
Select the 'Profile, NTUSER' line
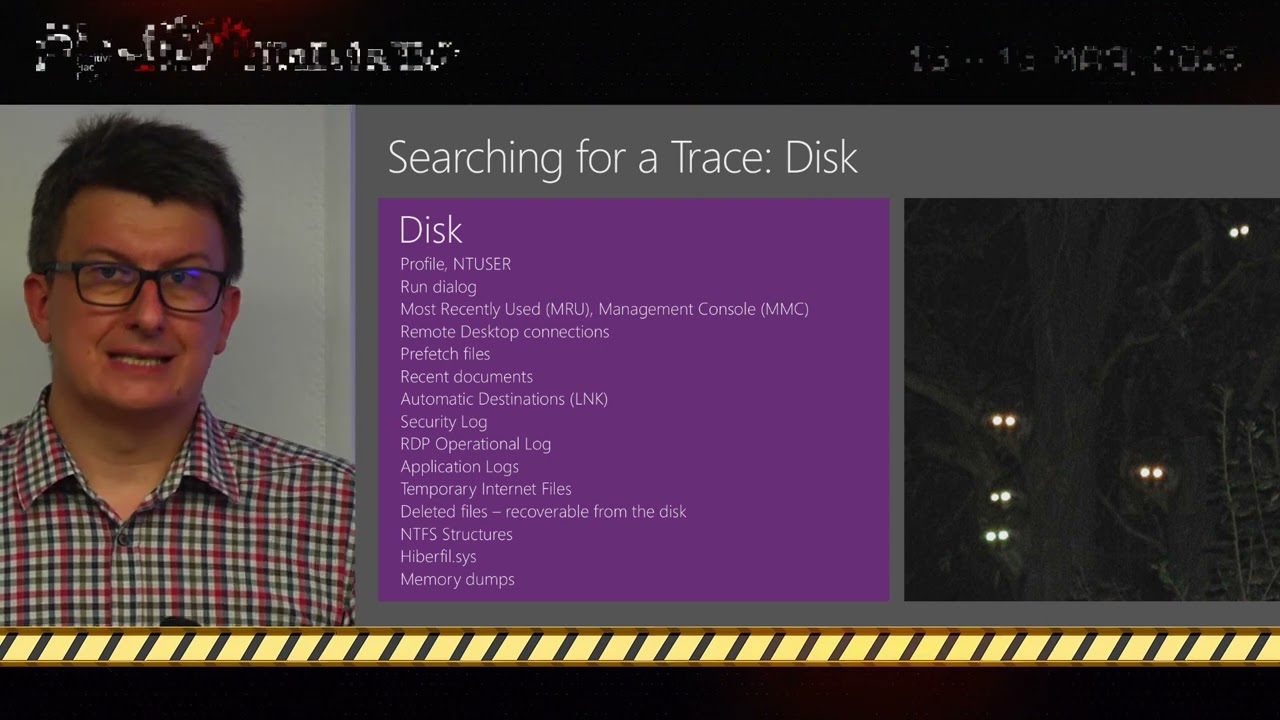[x=455, y=264]
